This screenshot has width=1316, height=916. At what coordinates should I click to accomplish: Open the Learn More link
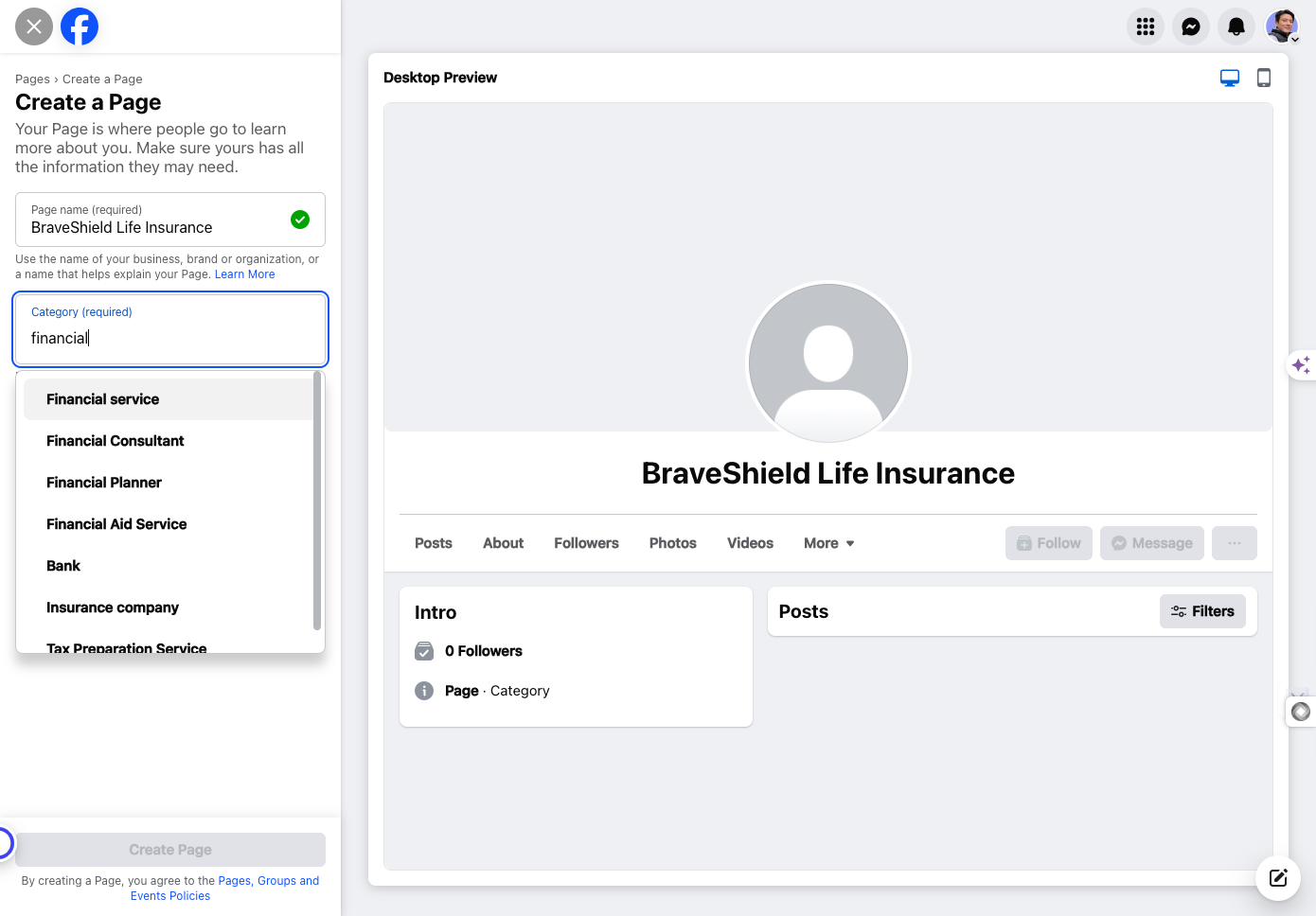point(244,274)
